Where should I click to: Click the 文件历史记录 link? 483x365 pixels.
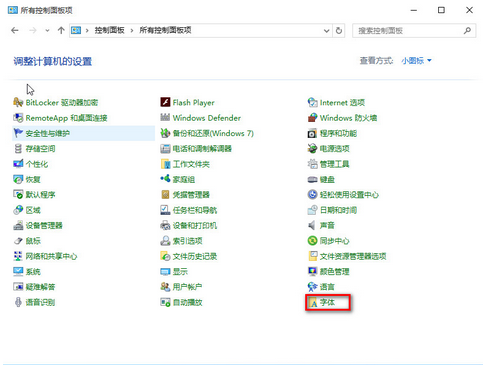point(195,256)
